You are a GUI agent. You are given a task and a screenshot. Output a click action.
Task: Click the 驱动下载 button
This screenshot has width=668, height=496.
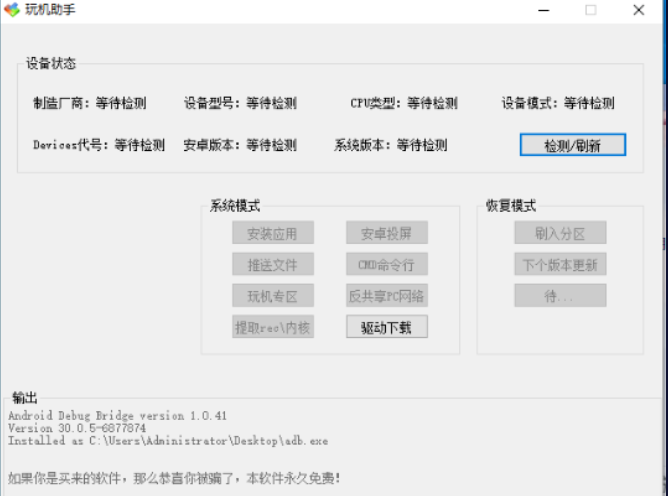(386, 326)
